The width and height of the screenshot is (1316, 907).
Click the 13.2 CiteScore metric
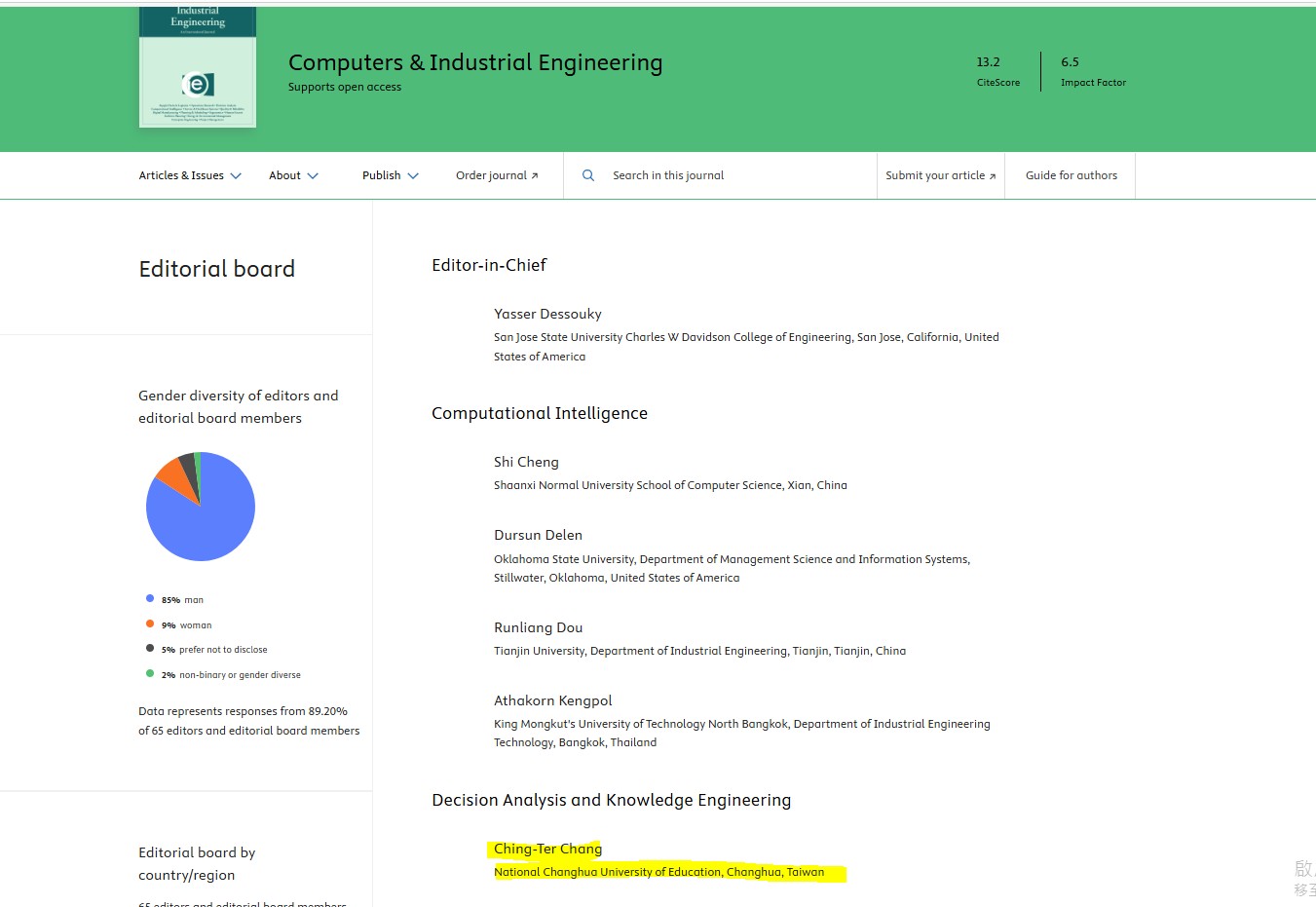[989, 62]
